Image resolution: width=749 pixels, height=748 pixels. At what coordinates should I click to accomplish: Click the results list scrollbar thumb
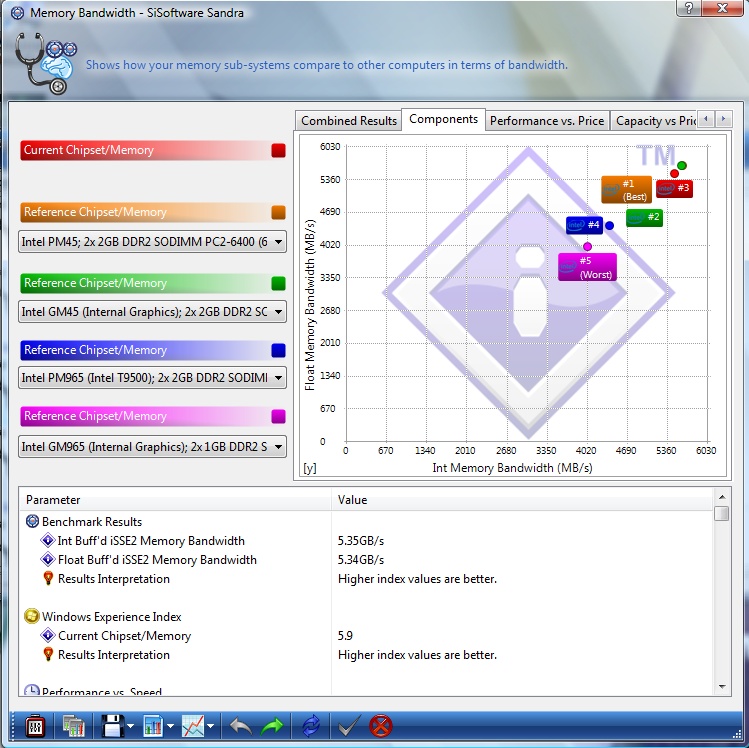coord(722,513)
